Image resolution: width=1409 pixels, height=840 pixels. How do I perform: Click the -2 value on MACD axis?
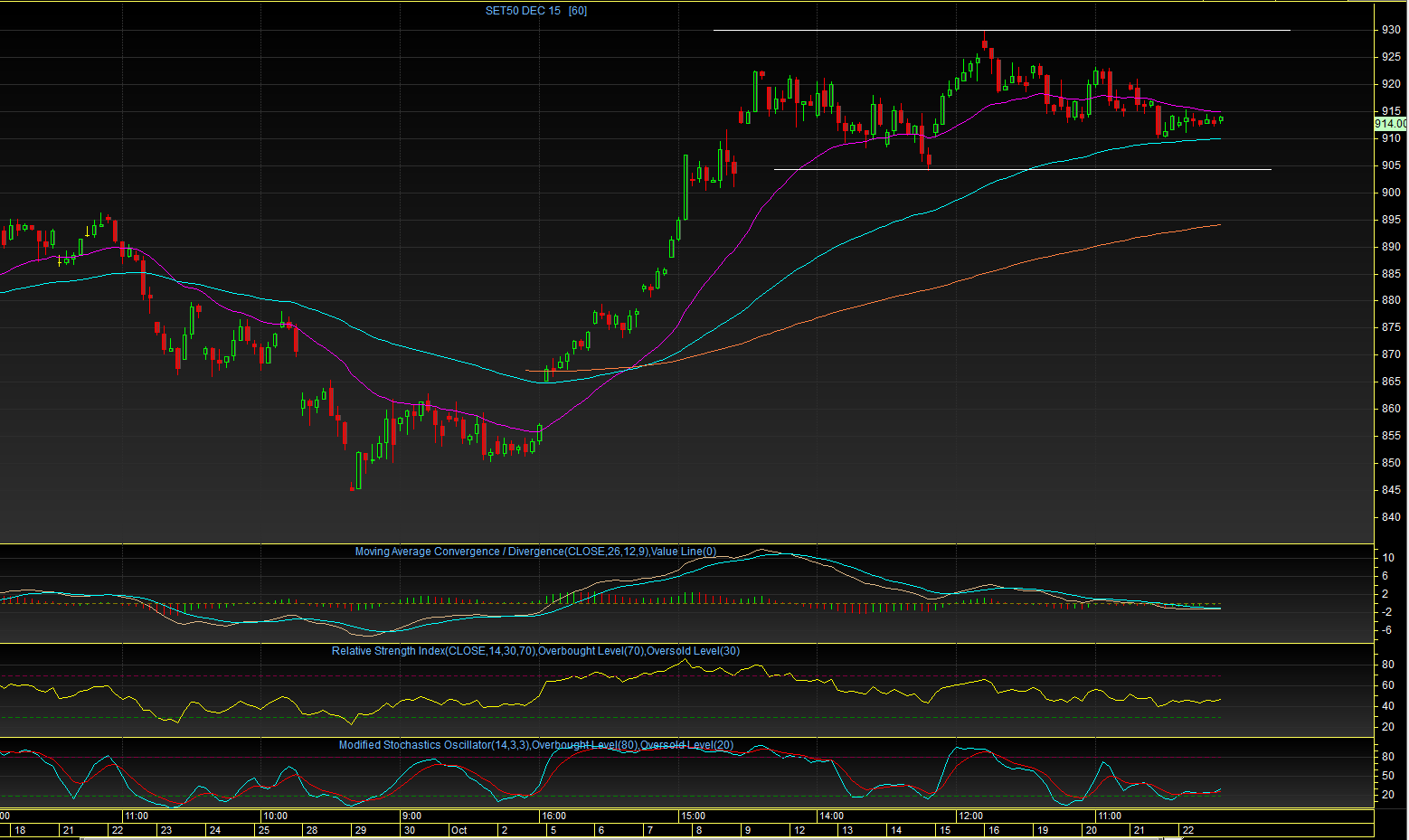click(x=1388, y=612)
